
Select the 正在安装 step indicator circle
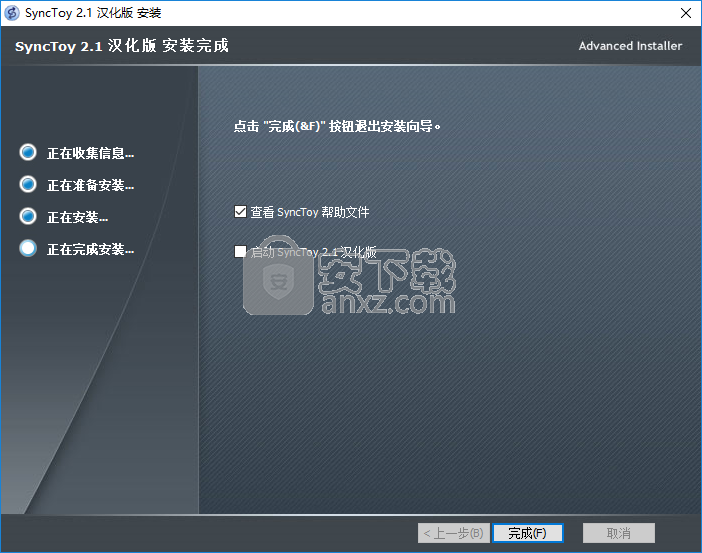28,216
